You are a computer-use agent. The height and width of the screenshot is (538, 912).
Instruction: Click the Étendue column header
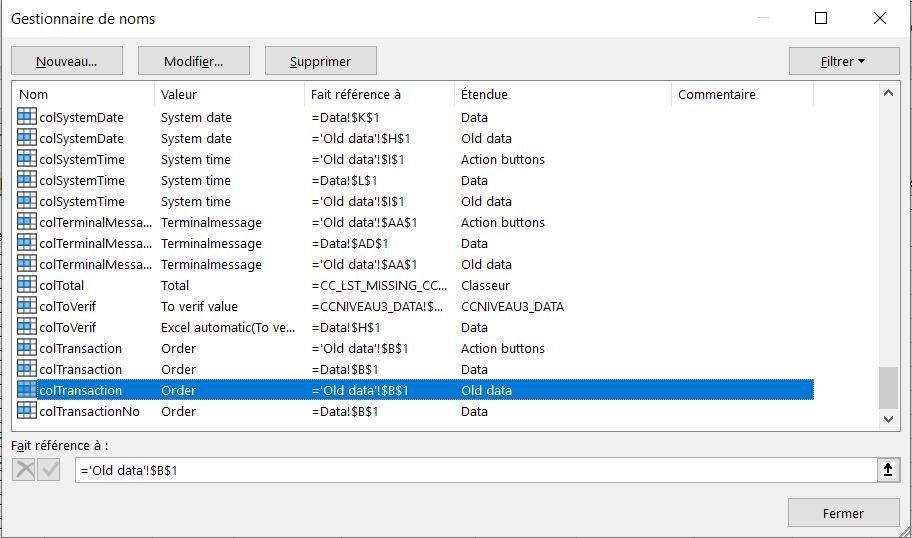click(x=562, y=94)
